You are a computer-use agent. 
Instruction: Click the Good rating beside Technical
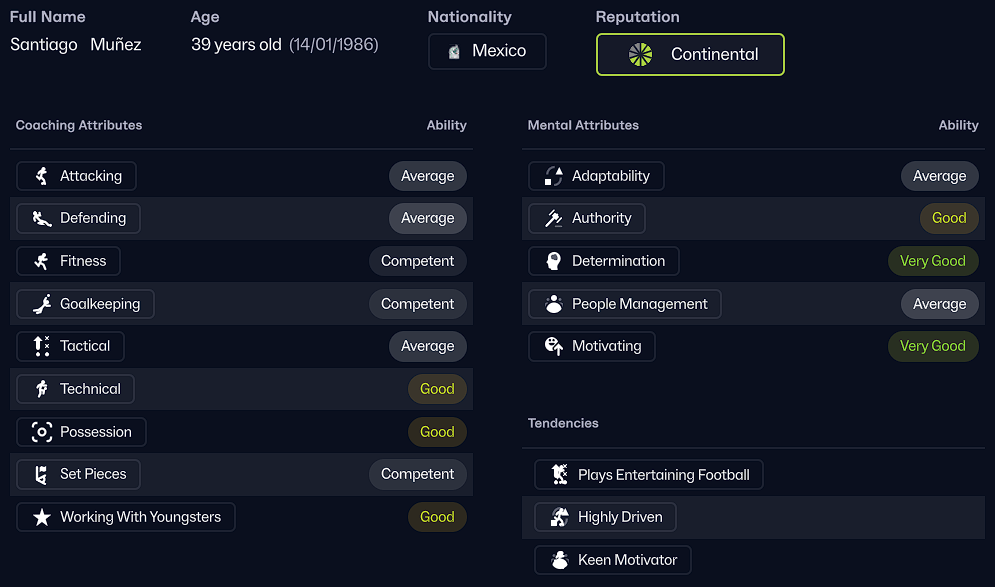(x=437, y=389)
